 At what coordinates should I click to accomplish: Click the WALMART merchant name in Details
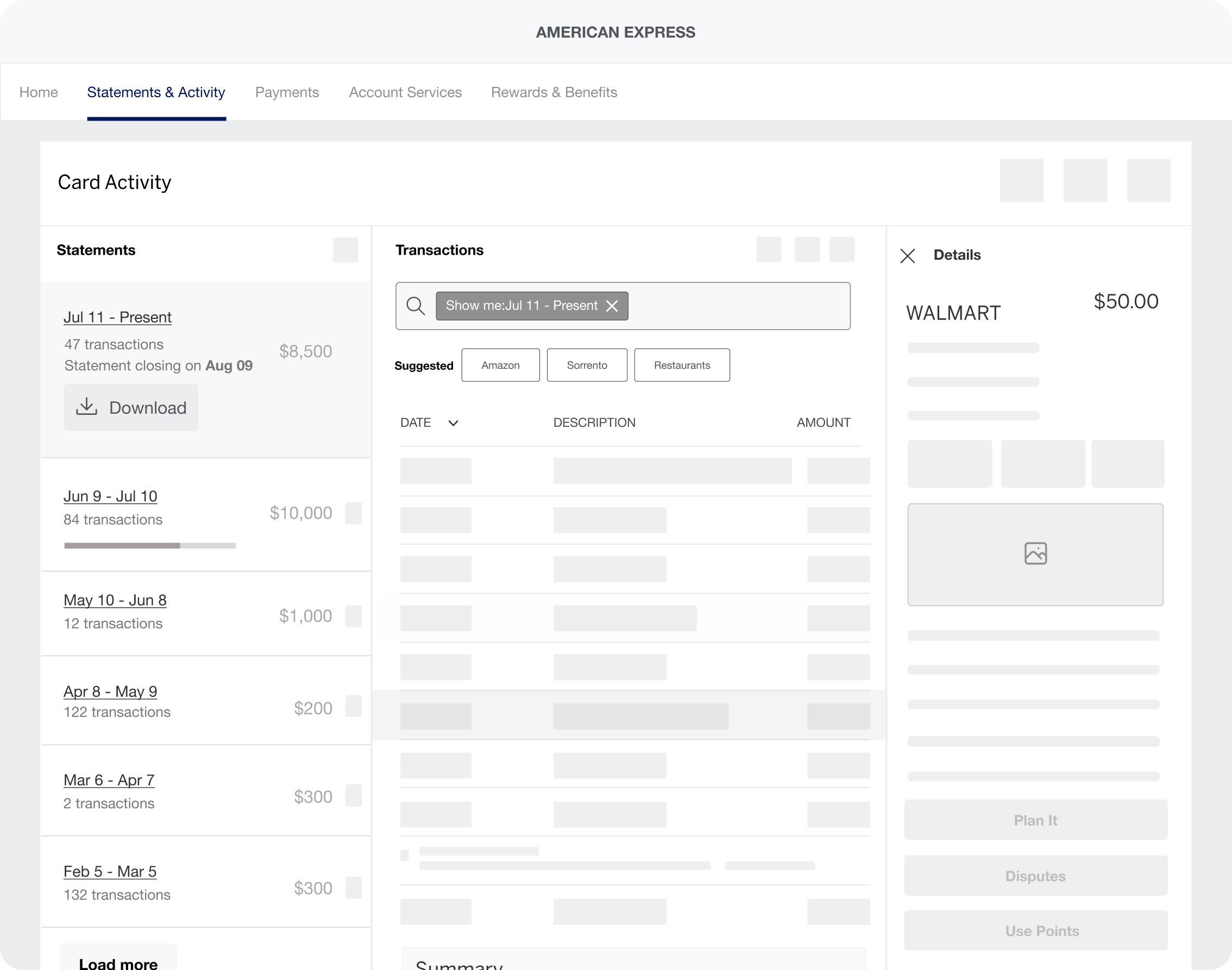tap(953, 313)
